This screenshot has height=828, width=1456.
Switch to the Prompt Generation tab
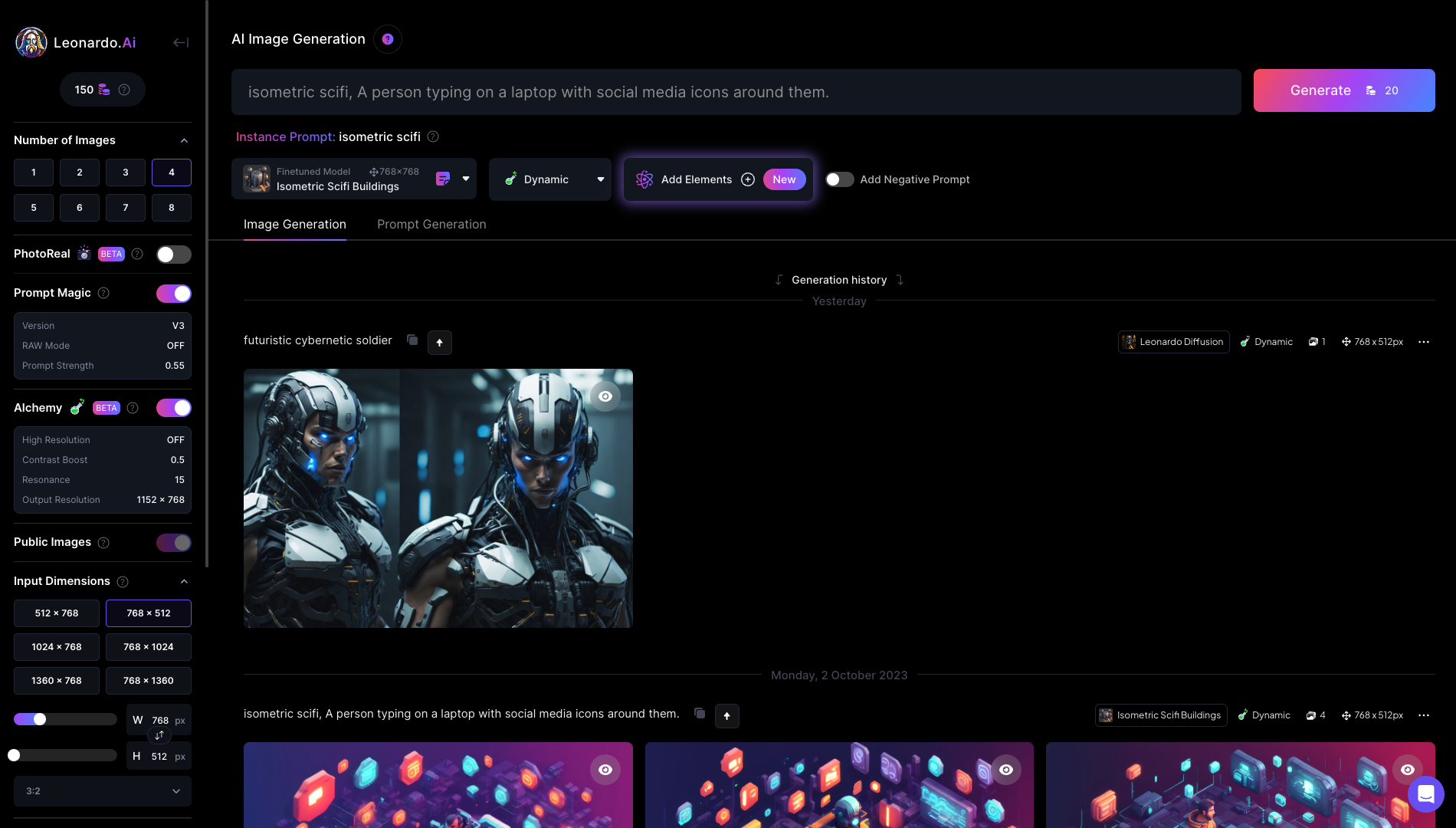pos(431,225)
